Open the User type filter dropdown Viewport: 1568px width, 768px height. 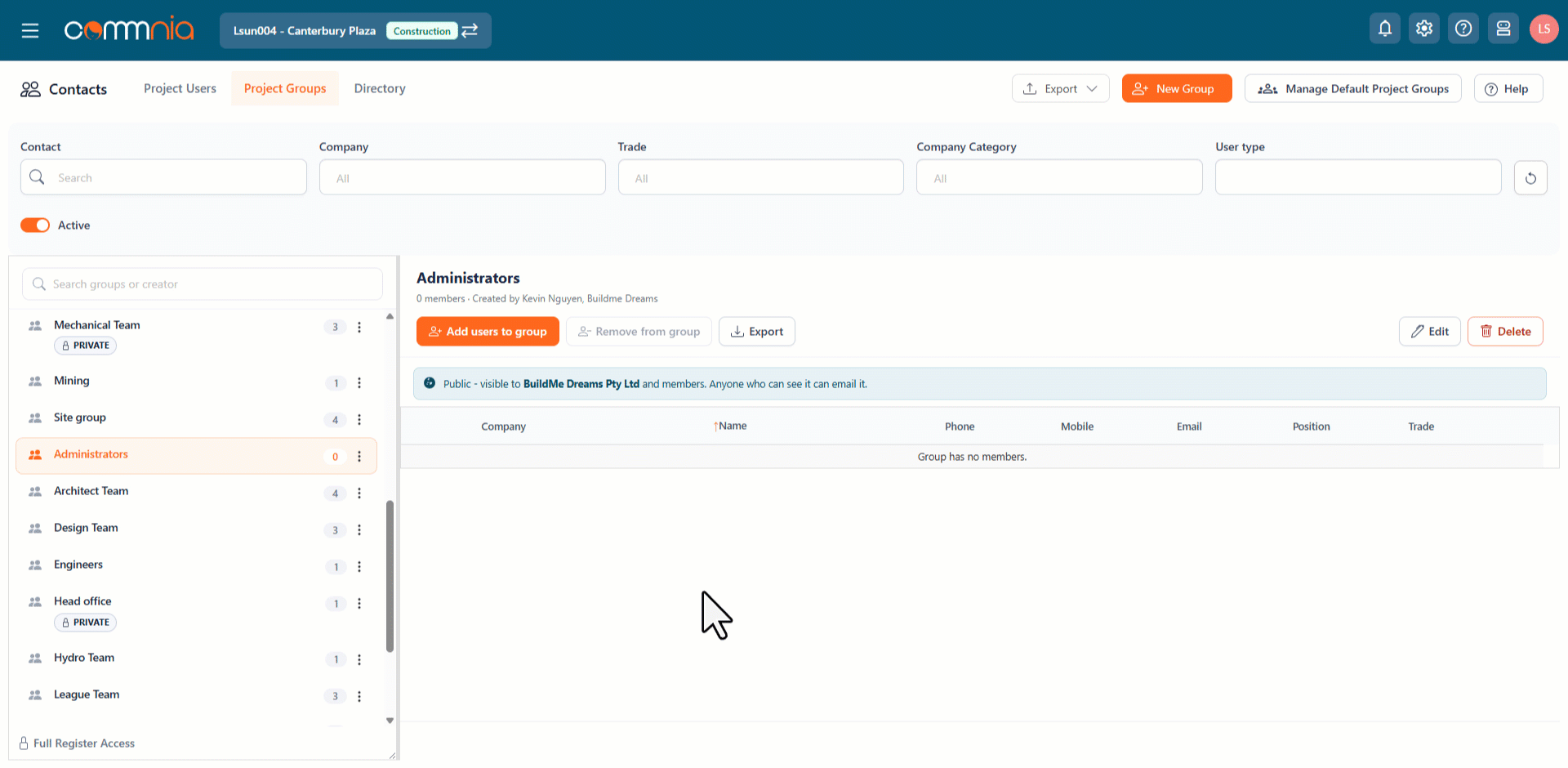[x=1358, y=177]
